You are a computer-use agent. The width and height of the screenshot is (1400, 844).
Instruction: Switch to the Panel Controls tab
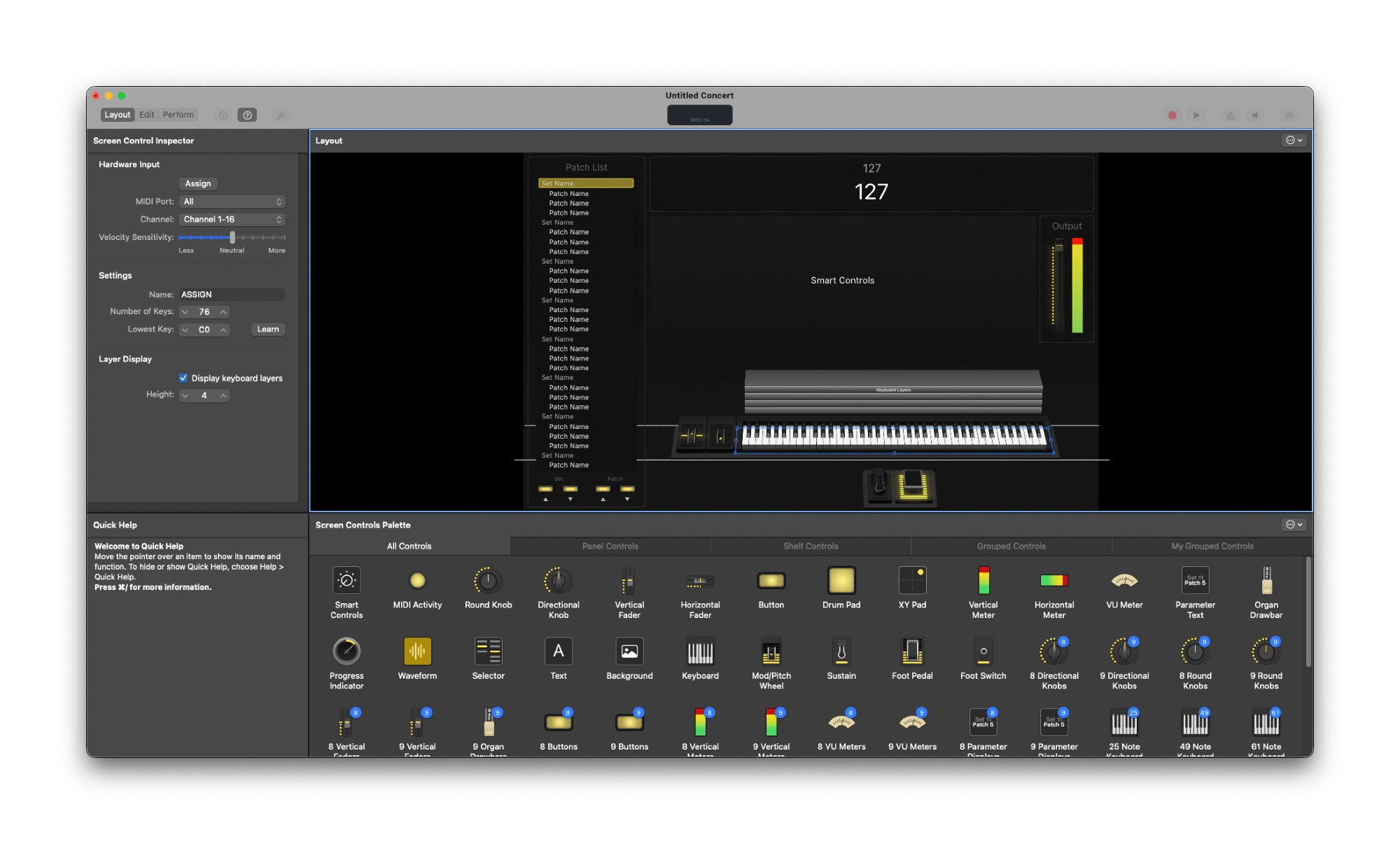coord(610,547)
